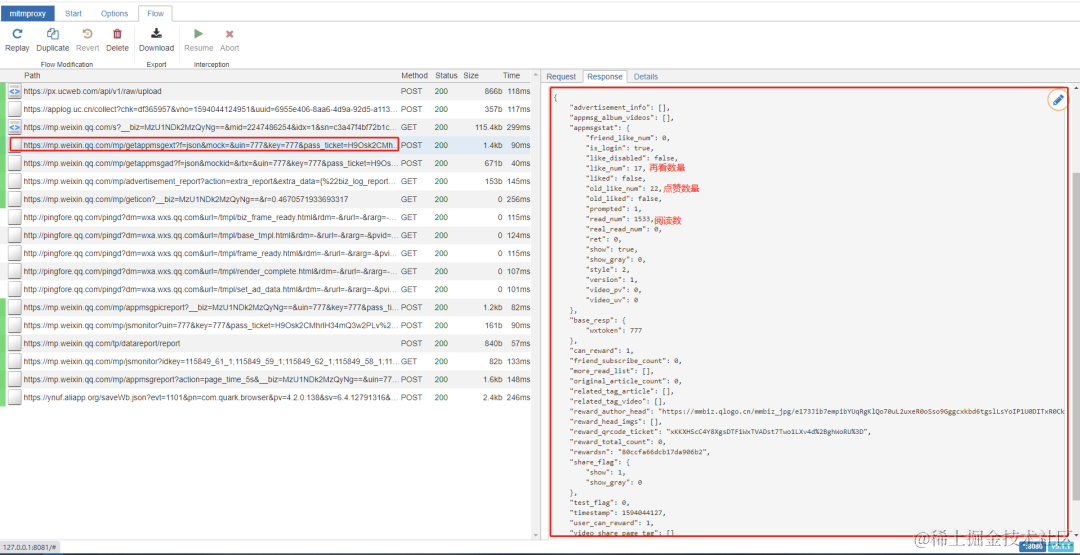Screen dimensions: 1080x555
Task: Click the reward_author_head URL value
Action: pos(862,411)
